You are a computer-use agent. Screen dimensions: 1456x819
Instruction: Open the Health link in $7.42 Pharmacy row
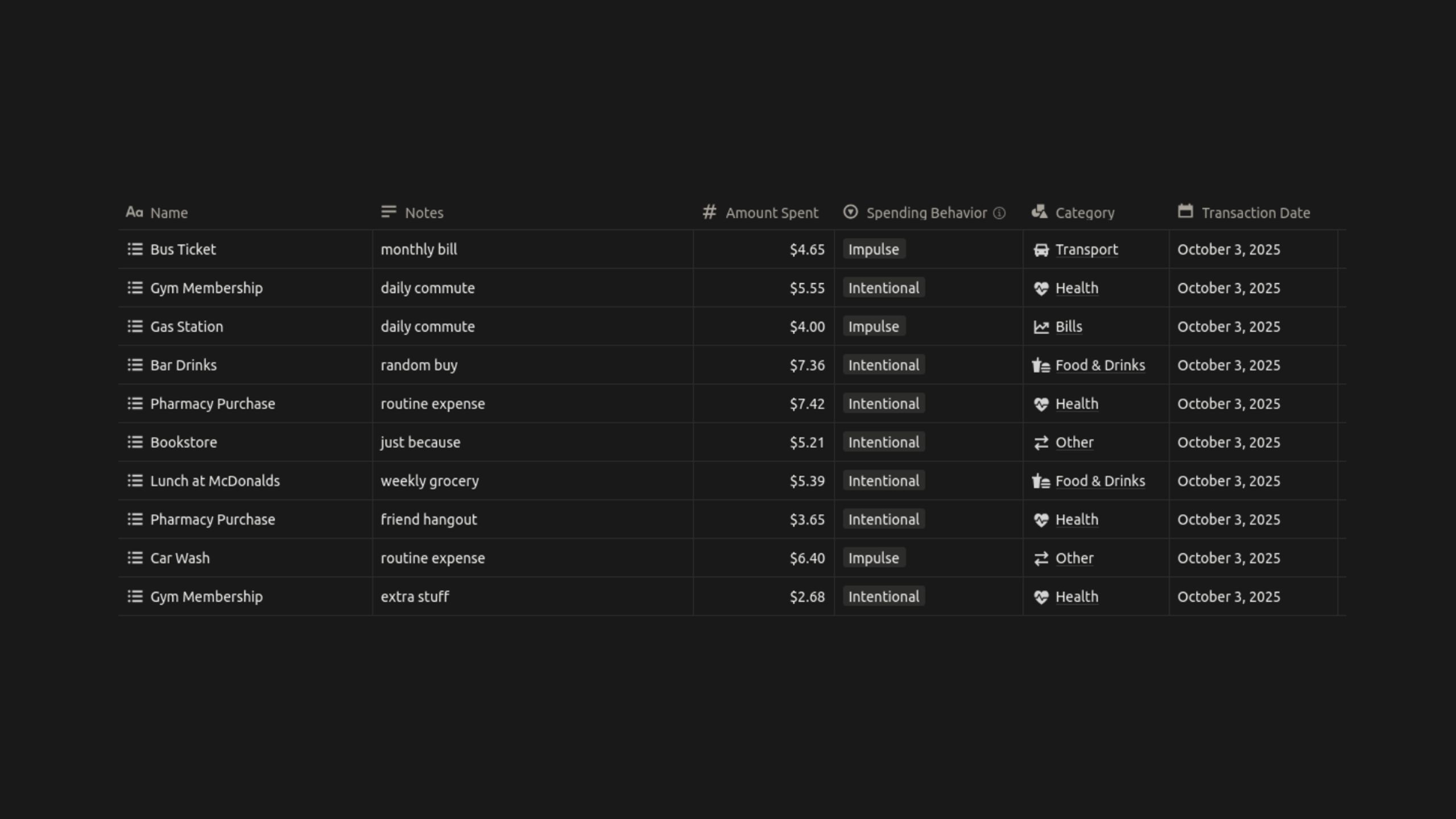coord(1077,404)
